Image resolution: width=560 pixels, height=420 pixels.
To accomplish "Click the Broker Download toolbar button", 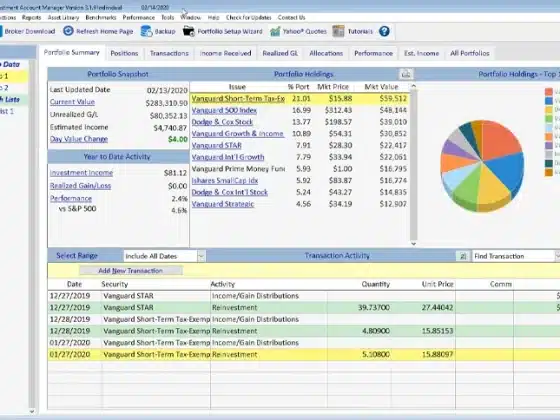I will tap(28, 31).
